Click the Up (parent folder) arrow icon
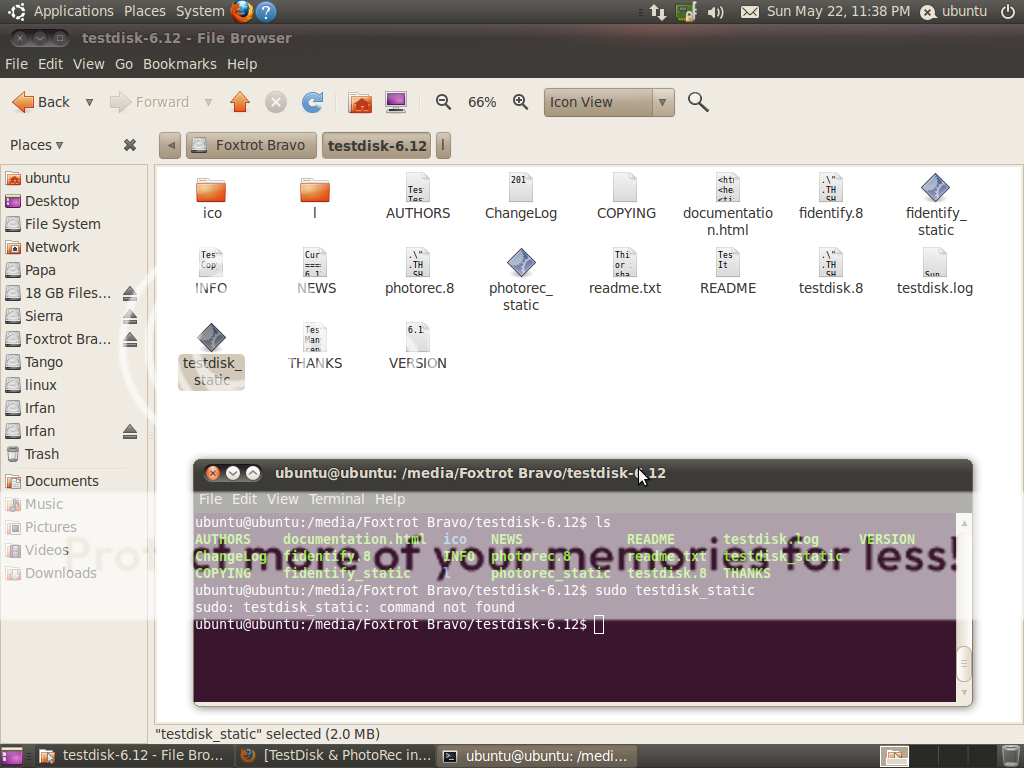Viewport: 1024px width, 768px height. pyautogui.click(x=239, y=102)
